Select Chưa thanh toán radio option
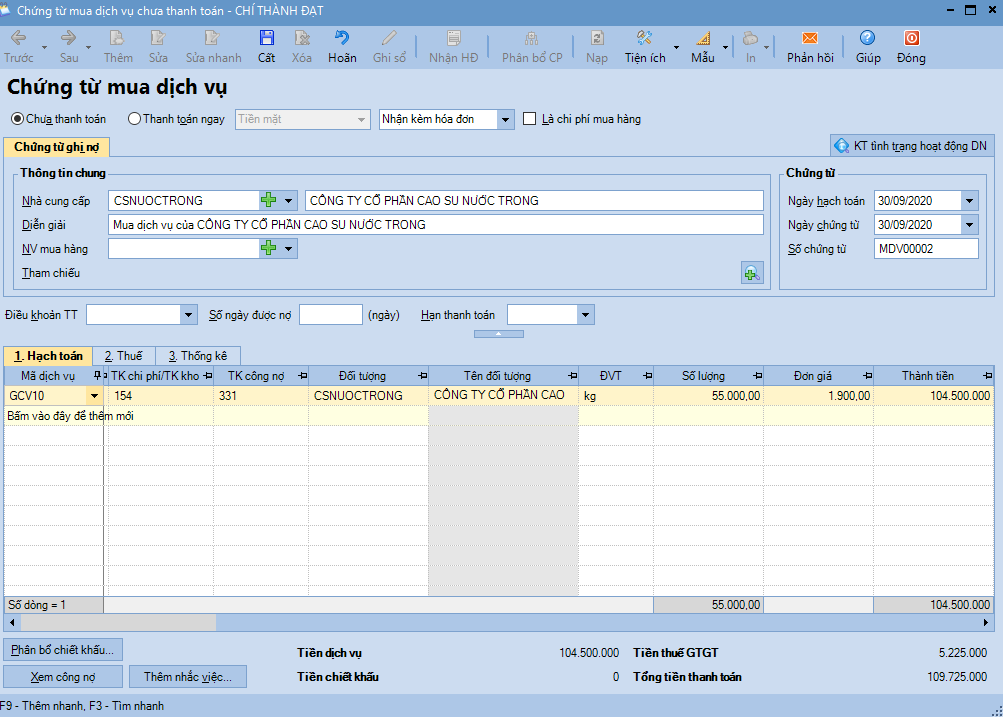Screen dimensions: 1003x717 point(18,119)
